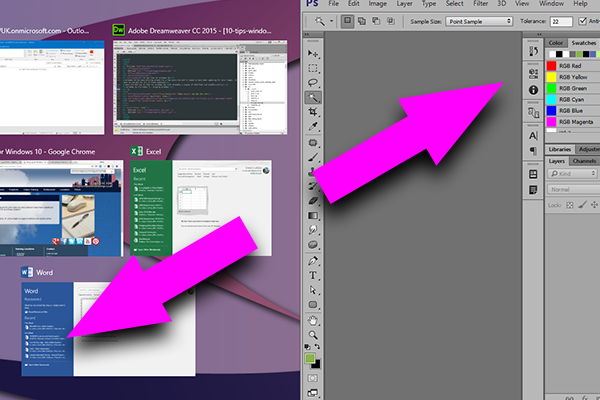
Task: Choose Intersect with Selection mode
Action: [391, 21]
